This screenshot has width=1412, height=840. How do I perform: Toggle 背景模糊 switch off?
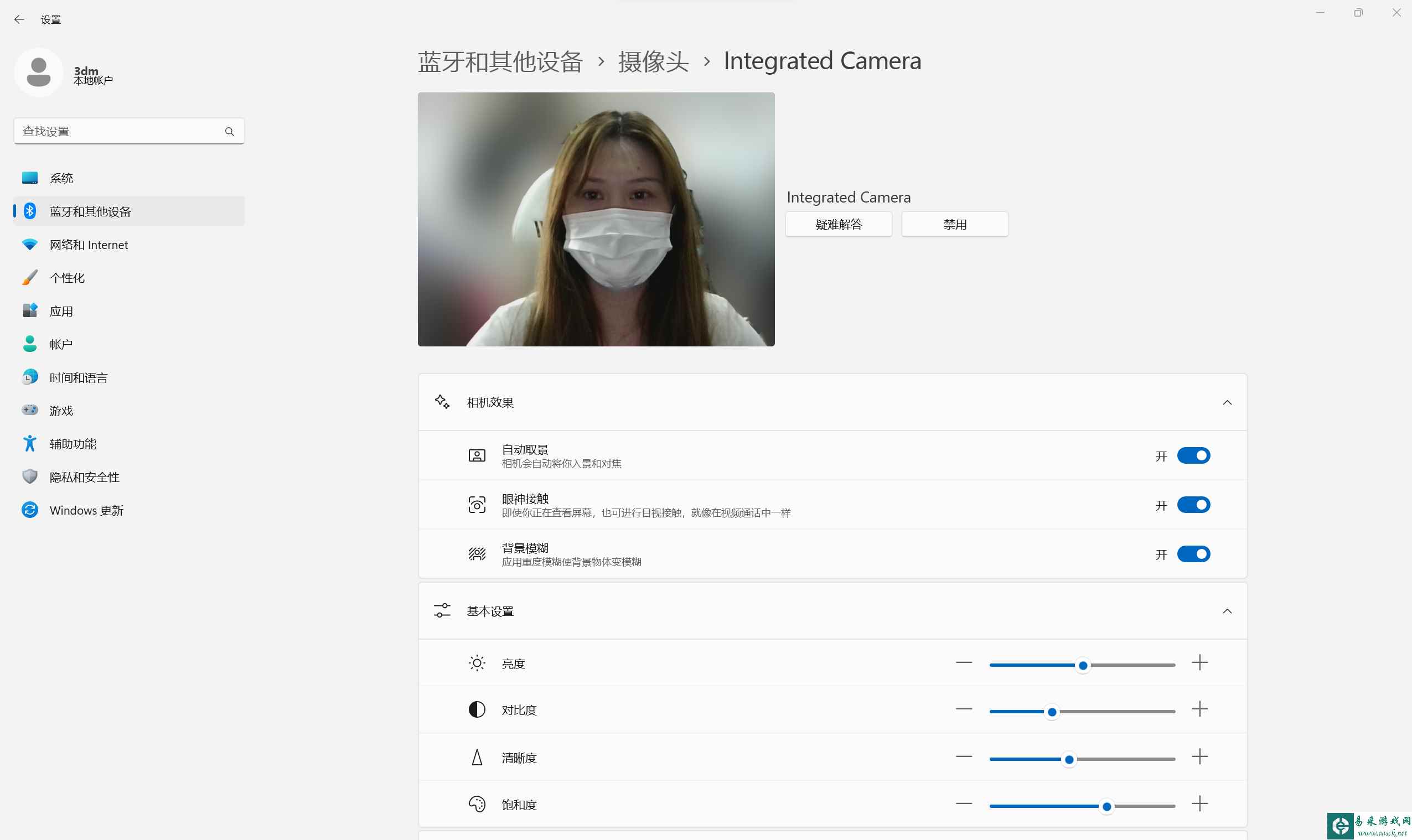(1193, 553)
